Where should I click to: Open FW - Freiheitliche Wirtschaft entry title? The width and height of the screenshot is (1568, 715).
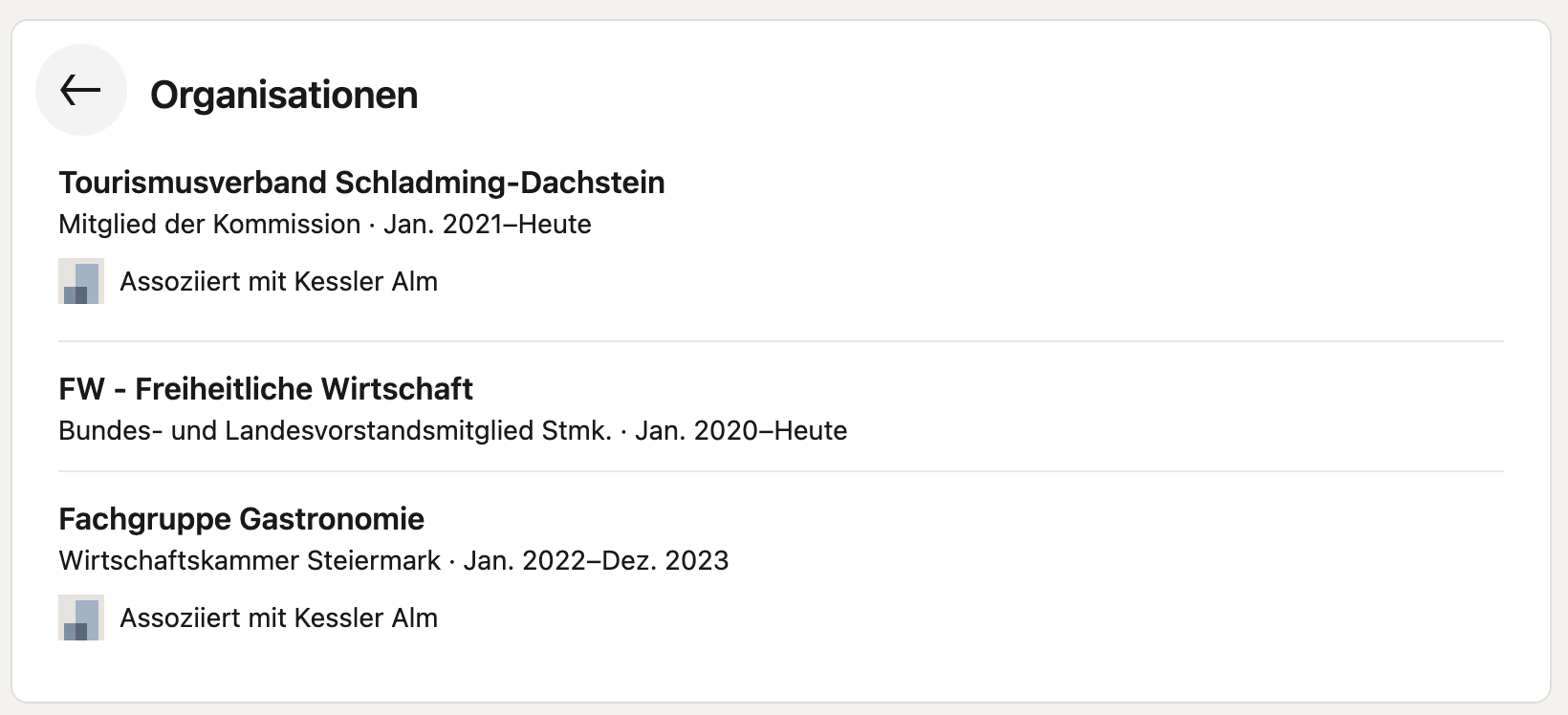click(x=266, y=388)
